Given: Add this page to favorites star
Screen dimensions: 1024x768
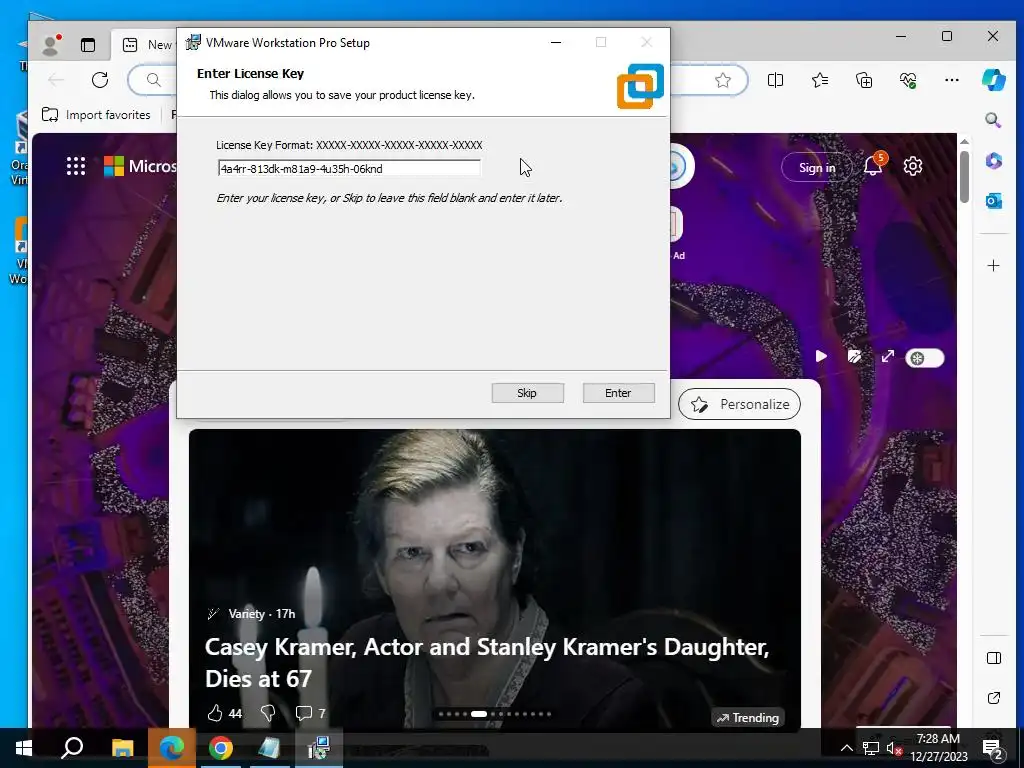Looking at the screenshot, I should point(722,80).
